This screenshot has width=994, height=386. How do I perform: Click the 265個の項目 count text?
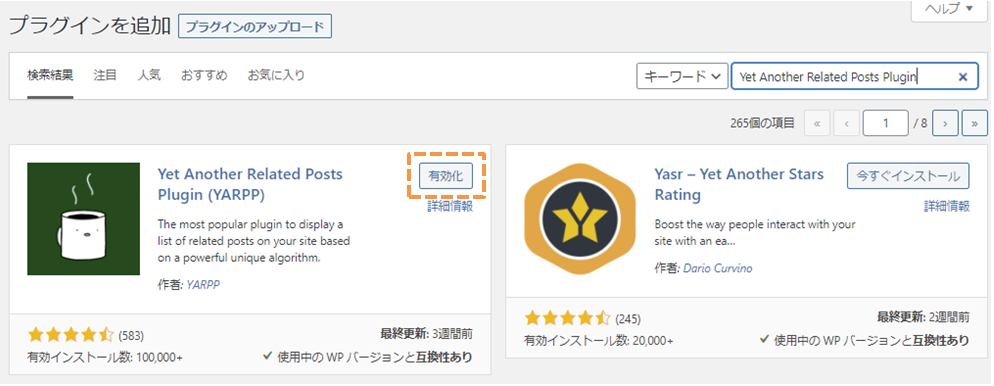pyautogui.click(x=762, y=124)
